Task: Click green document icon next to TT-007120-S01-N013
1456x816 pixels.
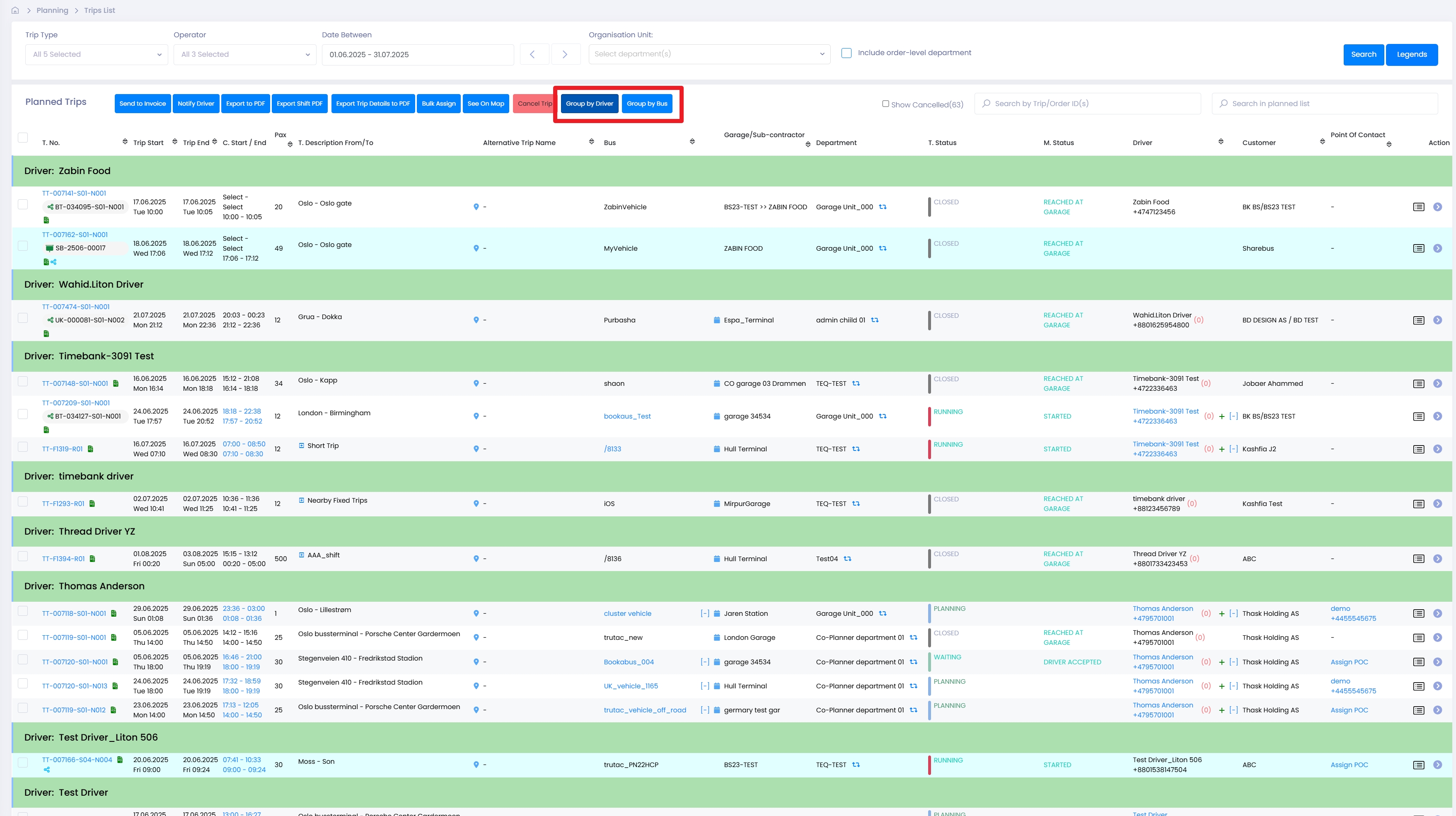Action: tap(115, 686)
